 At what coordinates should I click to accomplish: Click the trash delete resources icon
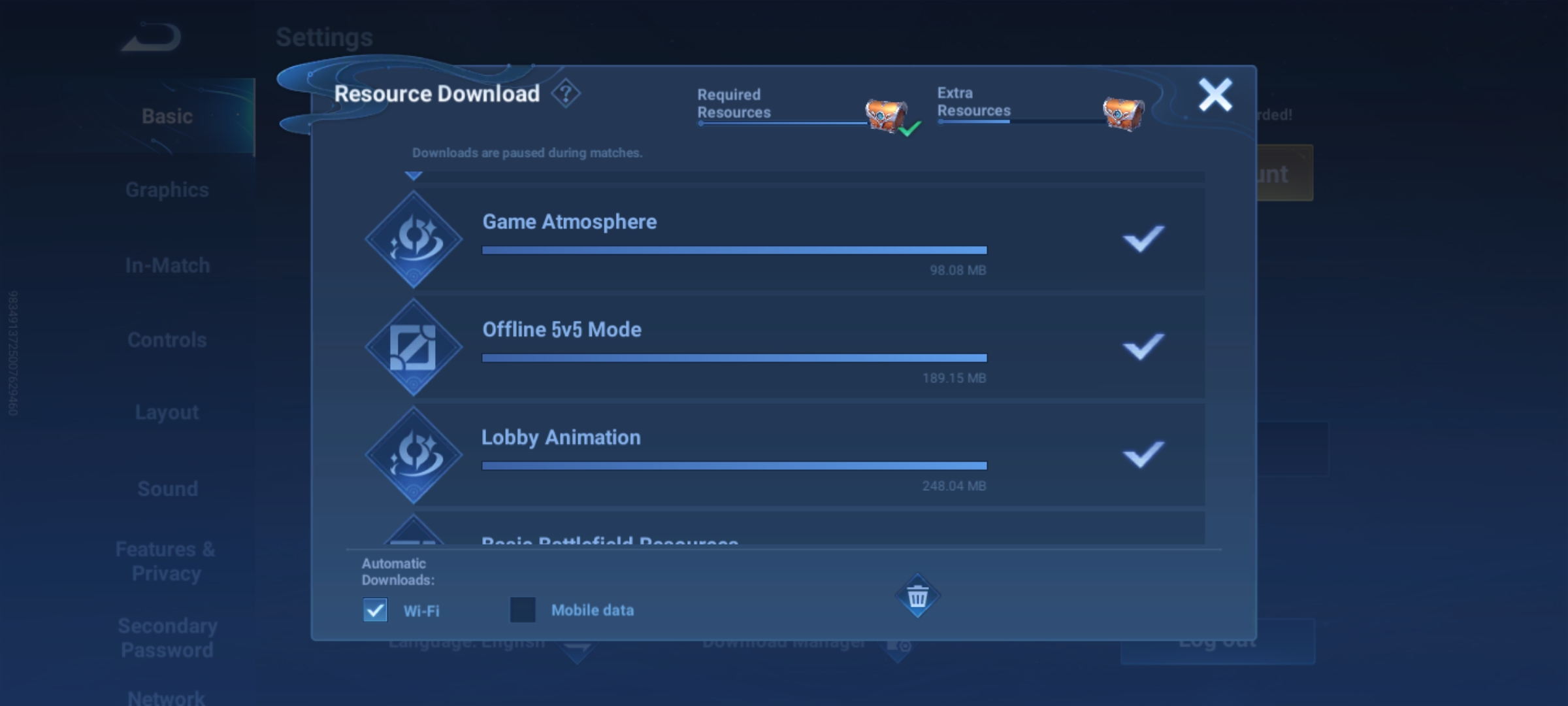[x=917, y=596]
